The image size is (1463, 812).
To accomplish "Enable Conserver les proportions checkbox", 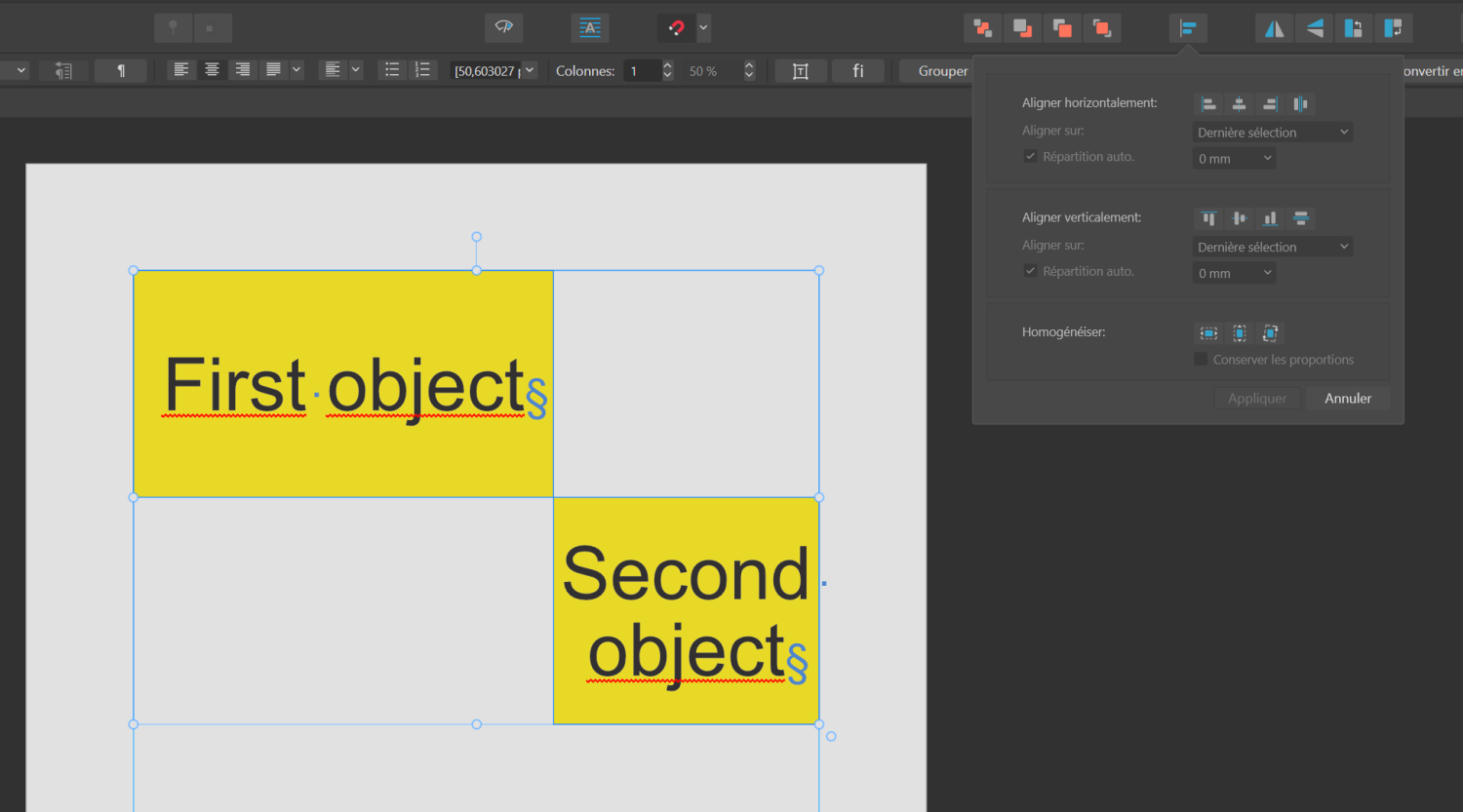I will (1201, 359).
